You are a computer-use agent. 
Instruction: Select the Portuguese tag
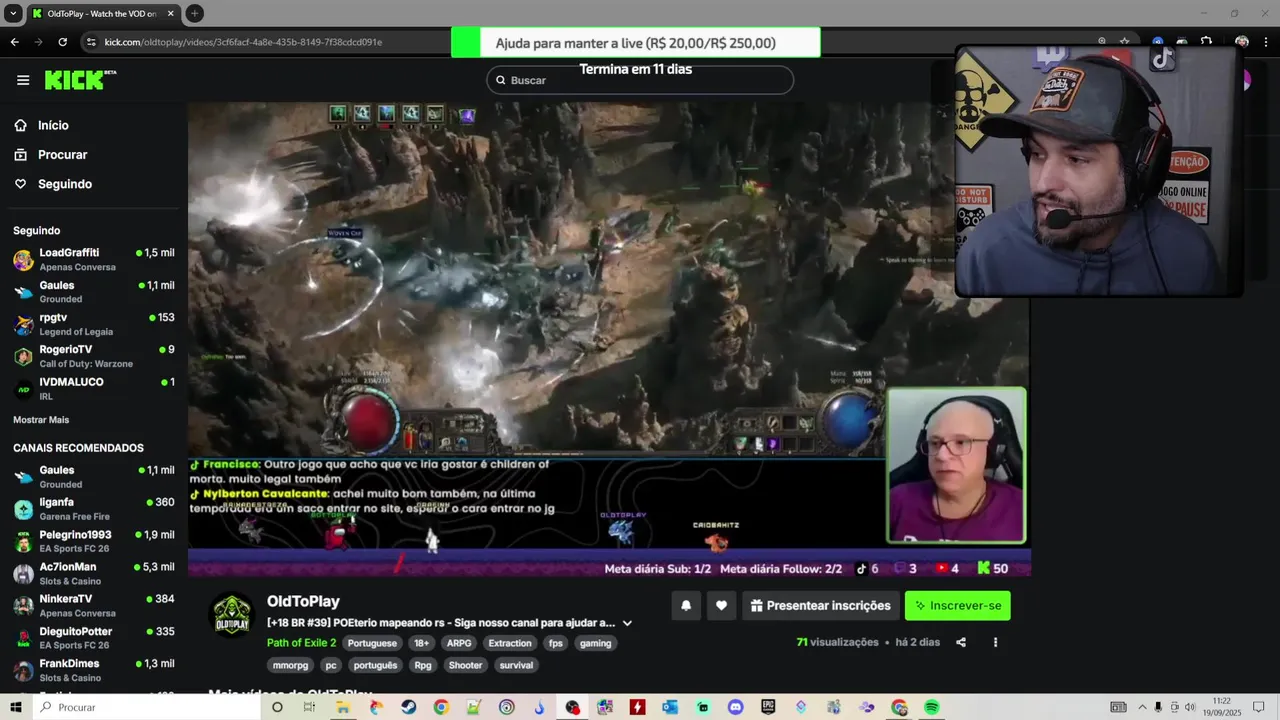pos(372,643)
